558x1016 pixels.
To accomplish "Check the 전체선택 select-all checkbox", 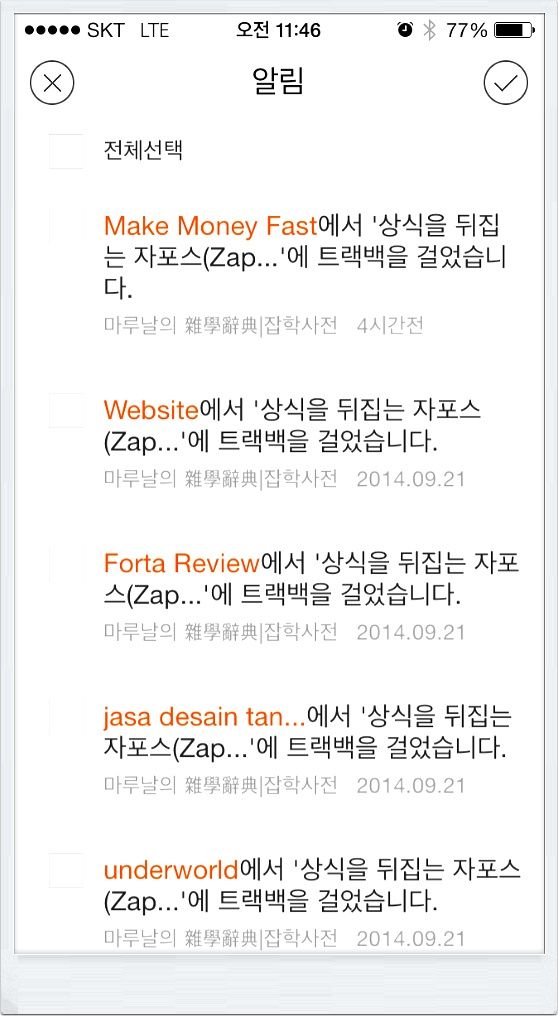I will coord(66,151).
